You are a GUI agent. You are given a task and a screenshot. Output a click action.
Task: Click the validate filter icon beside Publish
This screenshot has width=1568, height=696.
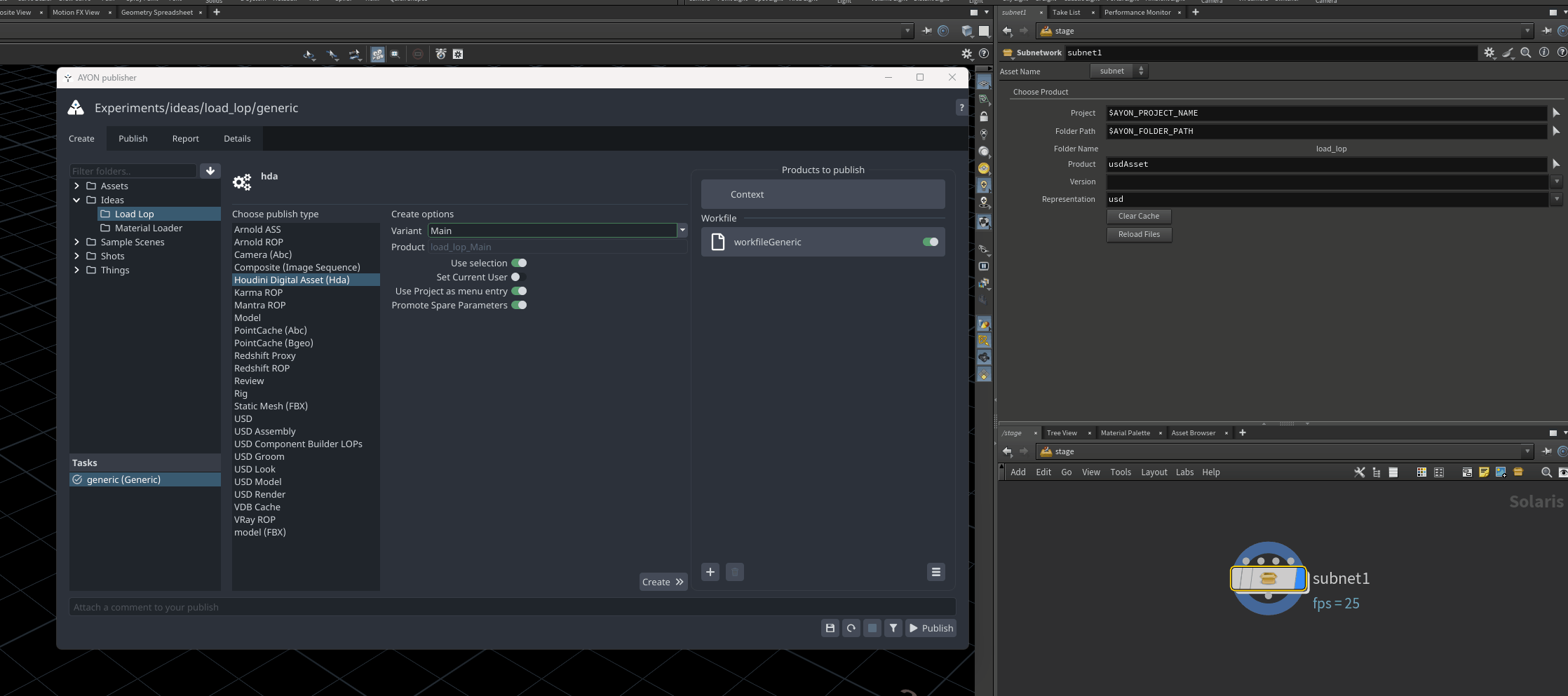(893, 628)
